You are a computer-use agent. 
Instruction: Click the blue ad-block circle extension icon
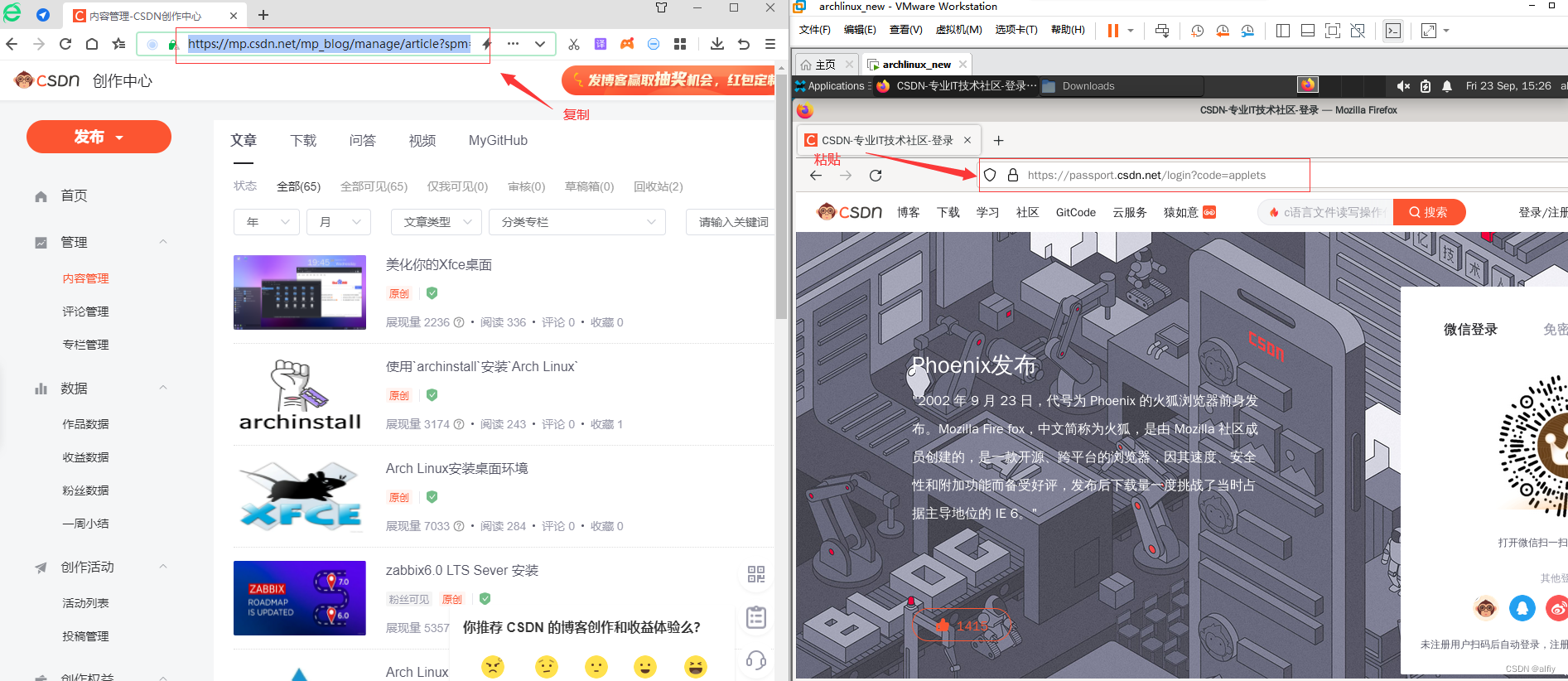pos(654,44)
